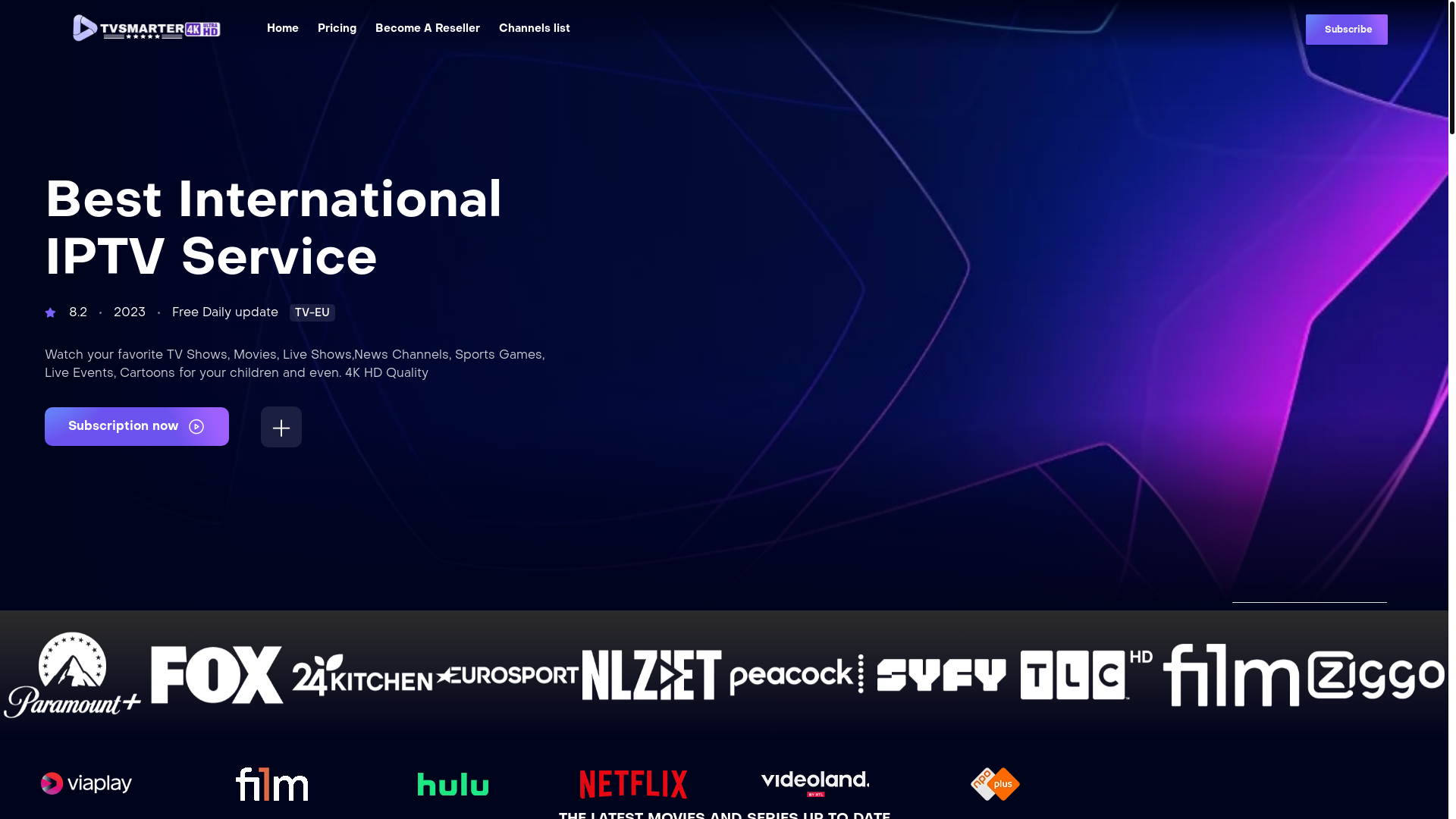Click the 'Best International IPTV Service' heading

pyautogui.click(x=274, y=229)
